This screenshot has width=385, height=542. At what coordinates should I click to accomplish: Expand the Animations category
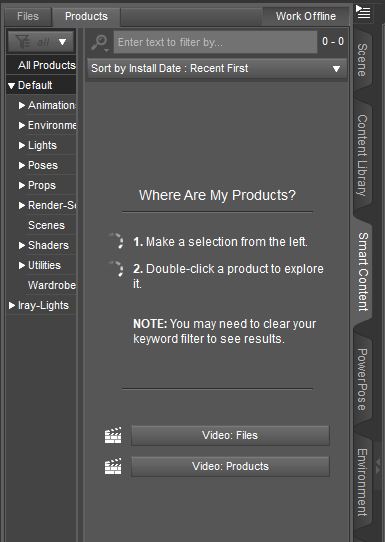click(22, 105)
